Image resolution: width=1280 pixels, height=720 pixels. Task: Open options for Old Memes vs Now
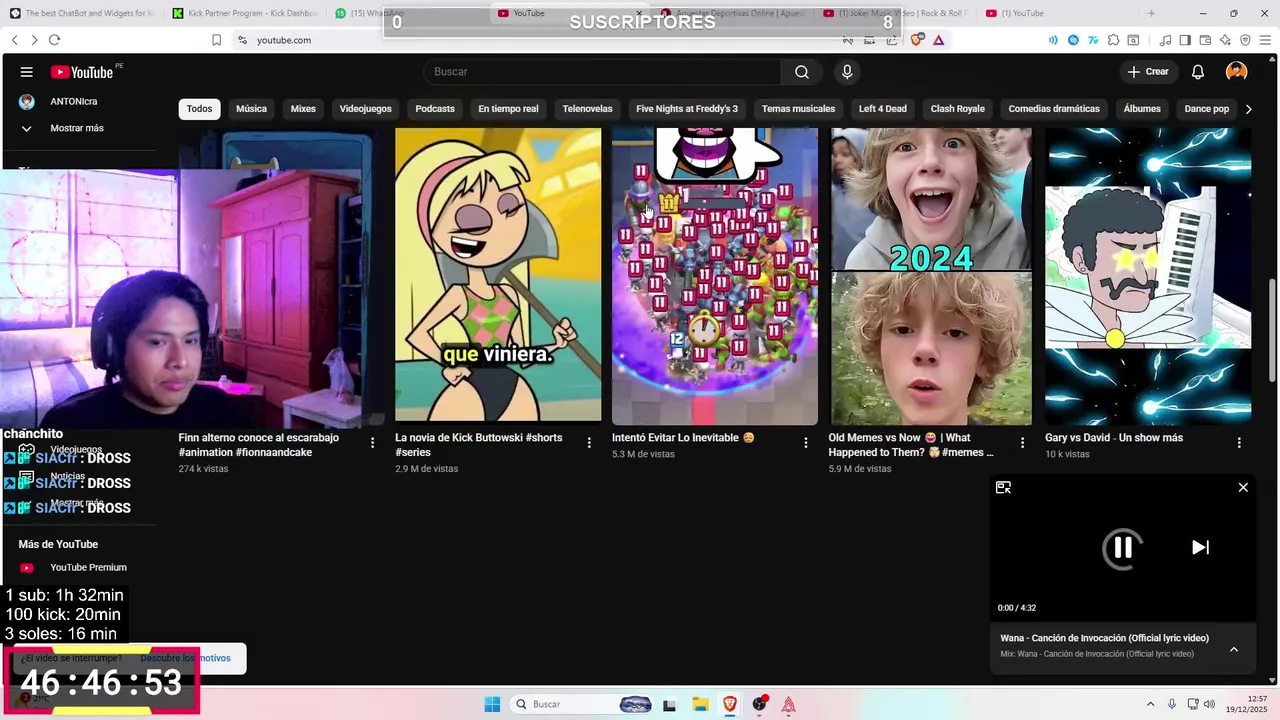[1022, 442]
